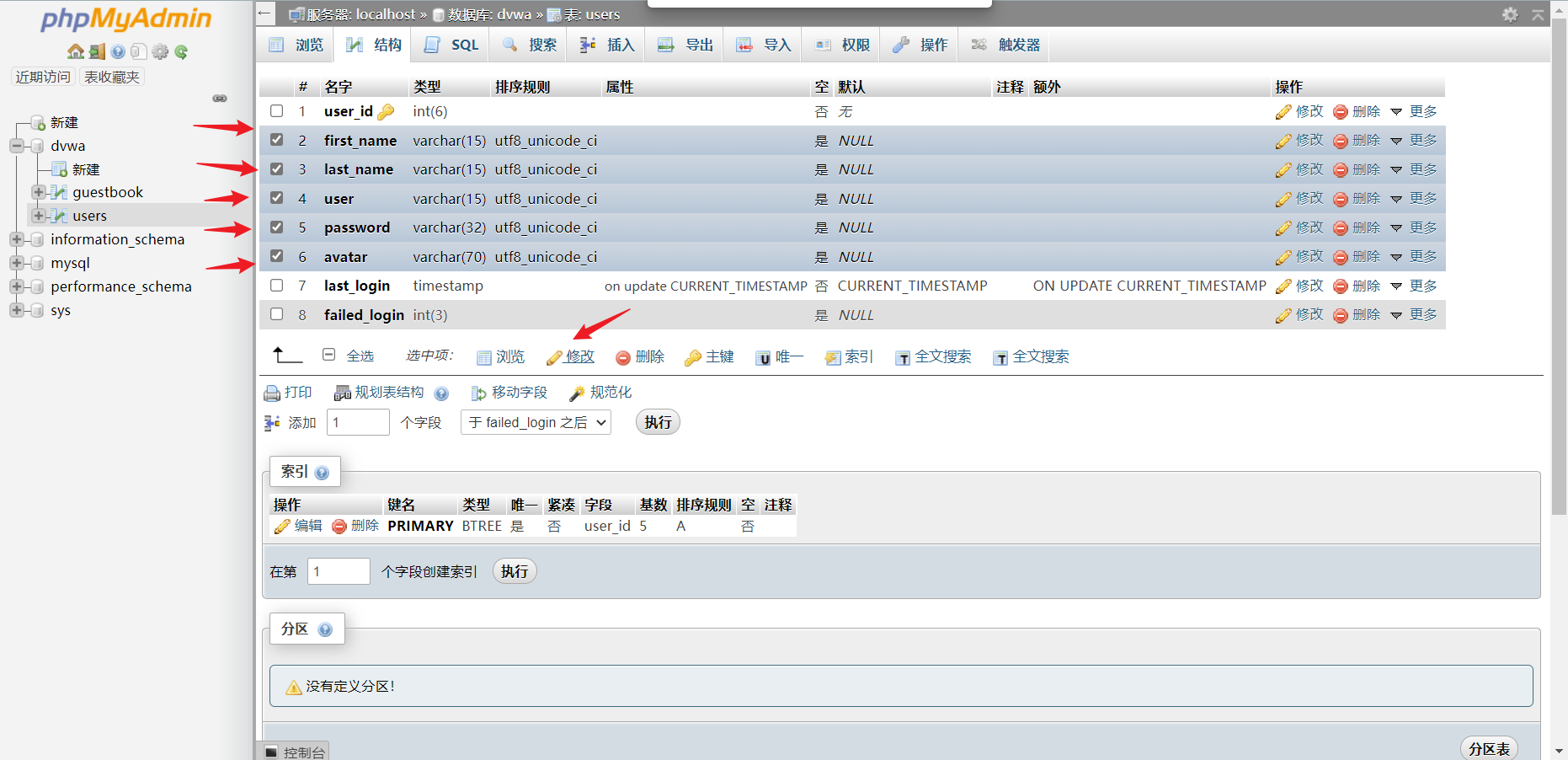Switch to the SQL tab
The image size is (1568, 760).
click(x=453, y=45)
